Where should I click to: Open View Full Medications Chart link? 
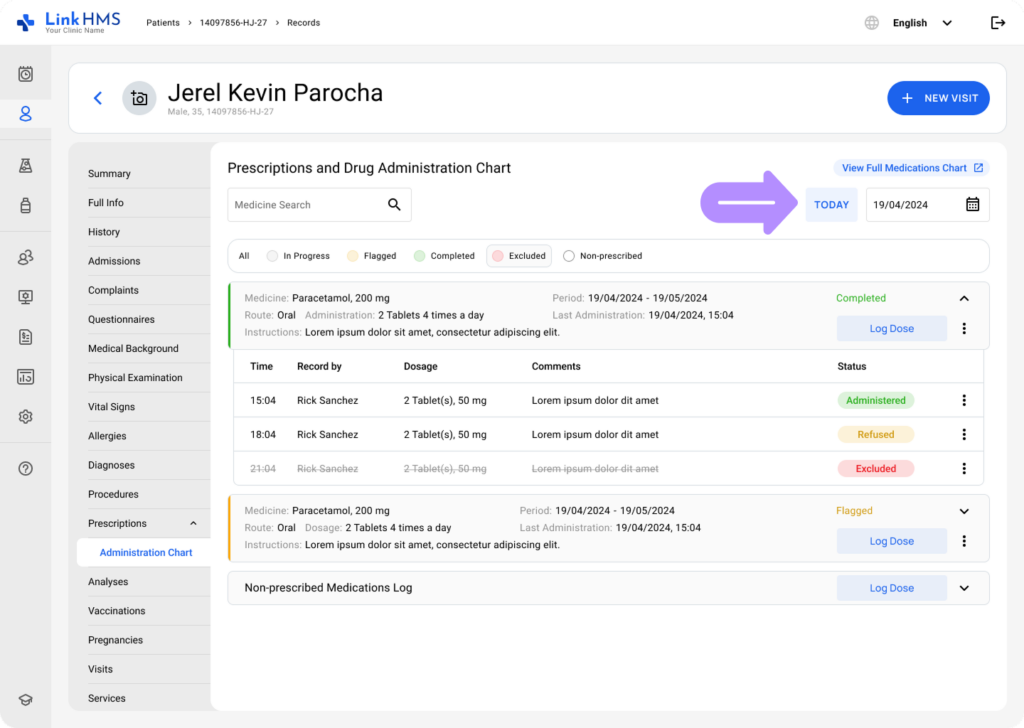[911, 168]
